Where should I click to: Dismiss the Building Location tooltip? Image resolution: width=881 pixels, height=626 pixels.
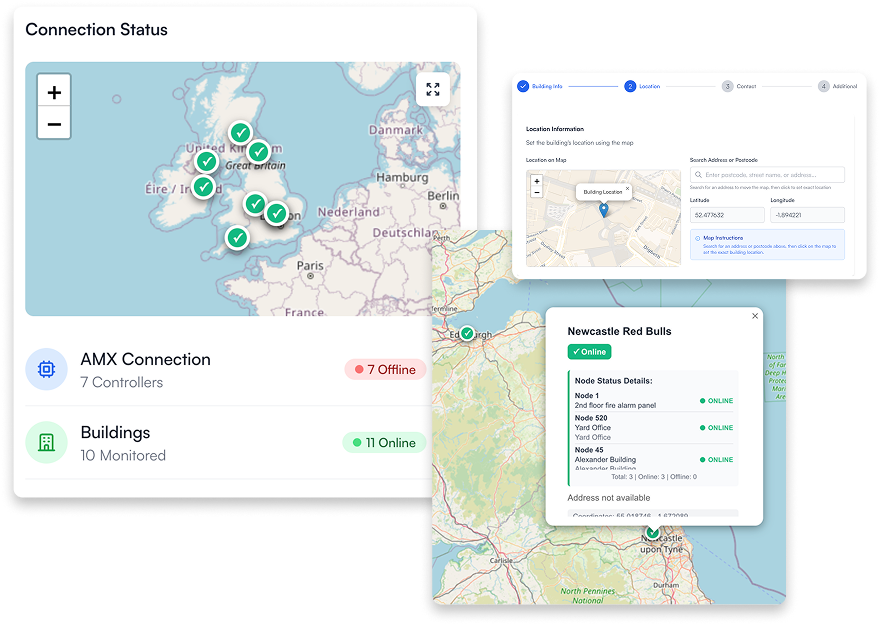627,188
